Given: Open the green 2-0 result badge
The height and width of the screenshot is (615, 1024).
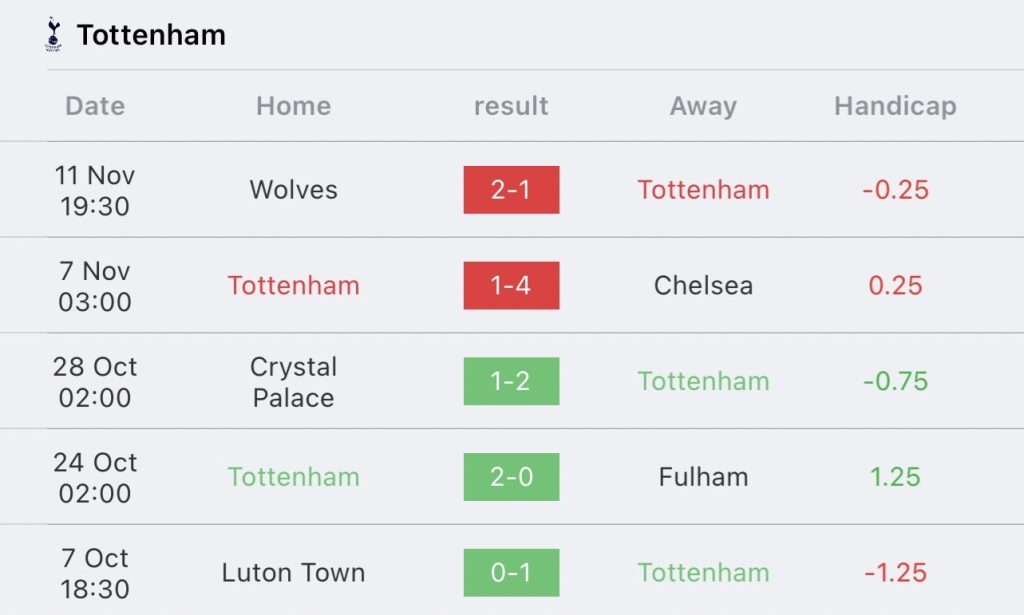Looking at the screenshot, I should pos(511,477).
